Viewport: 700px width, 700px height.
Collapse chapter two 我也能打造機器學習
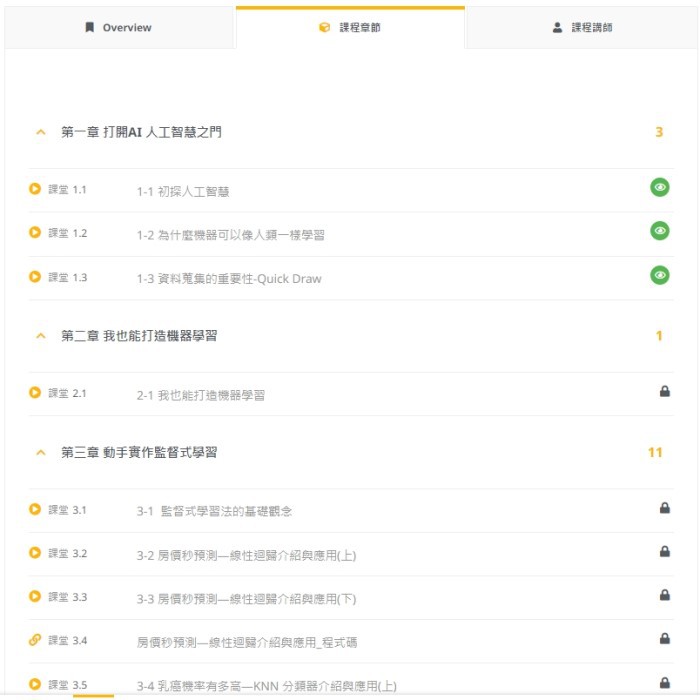point(41,336)
